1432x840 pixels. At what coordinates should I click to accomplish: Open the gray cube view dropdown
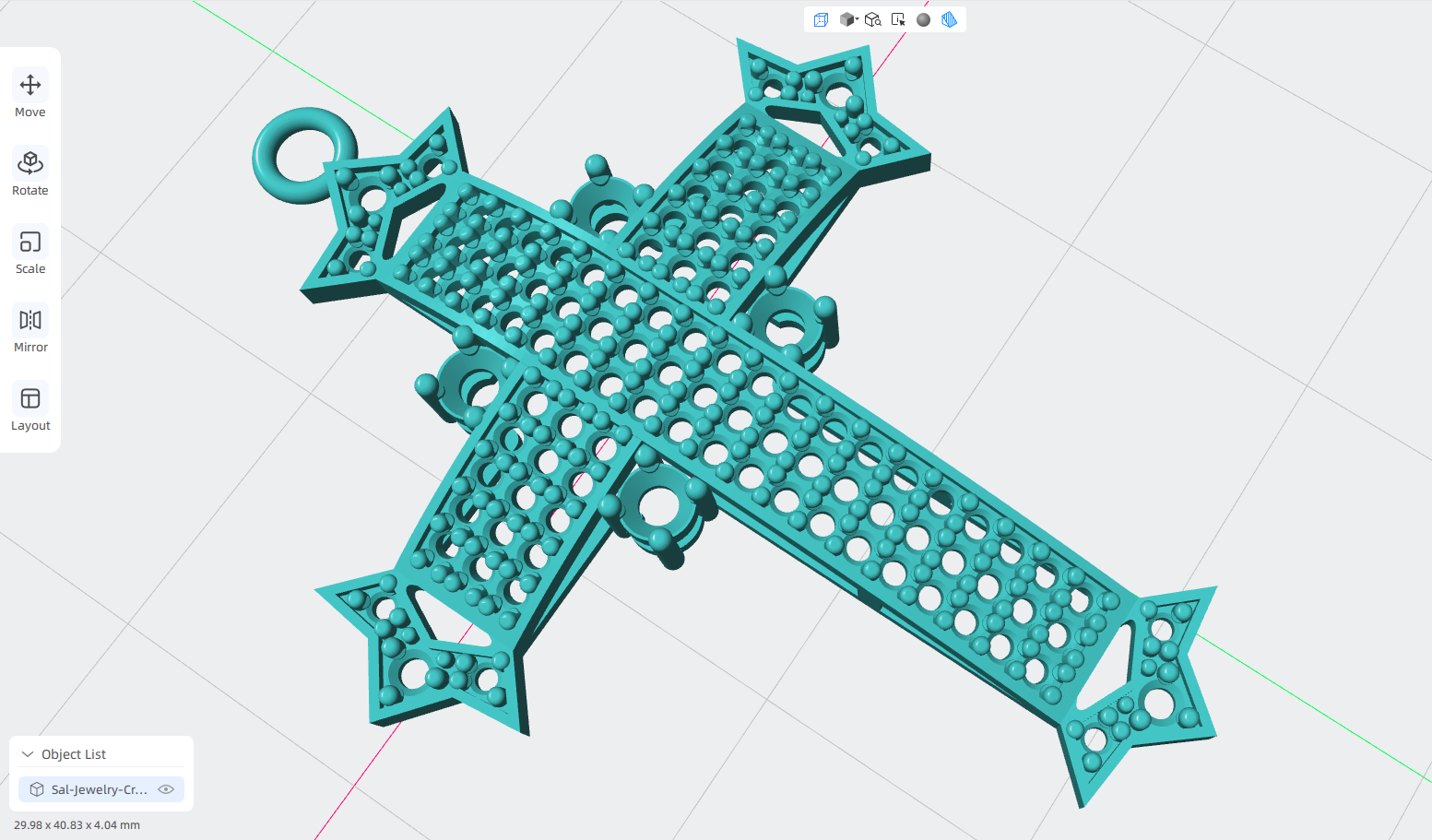(x=848, y=19)
